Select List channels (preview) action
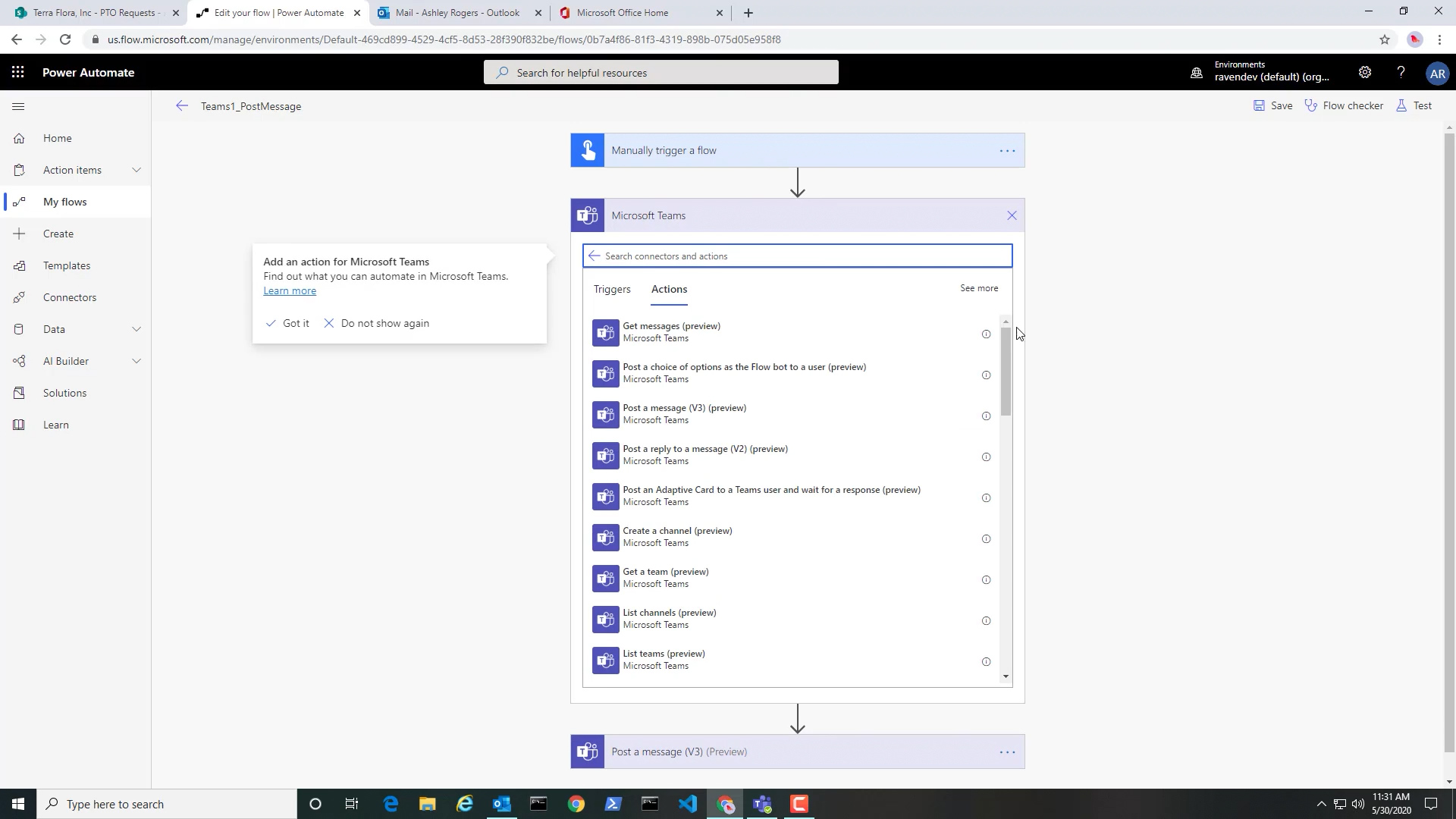This screenshot has height=819, width=1456. tap(791, 619)
